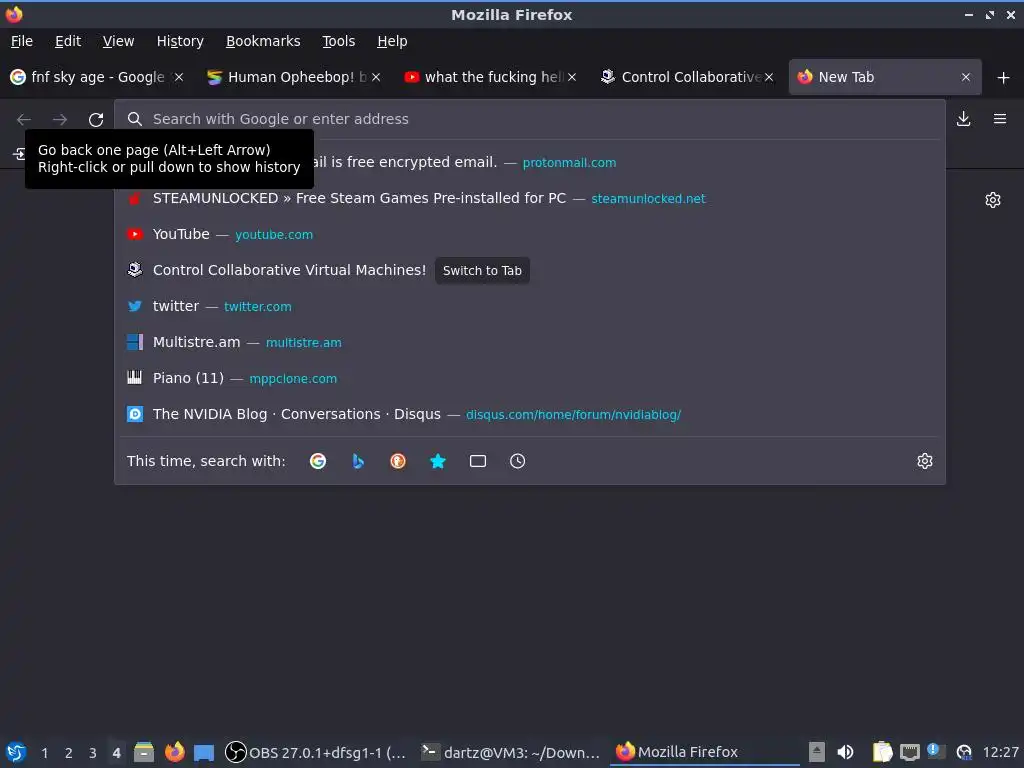Search open tabs using the tabs icon
This screenshot has height=768, width=1024.
click(x=477, y=461)
